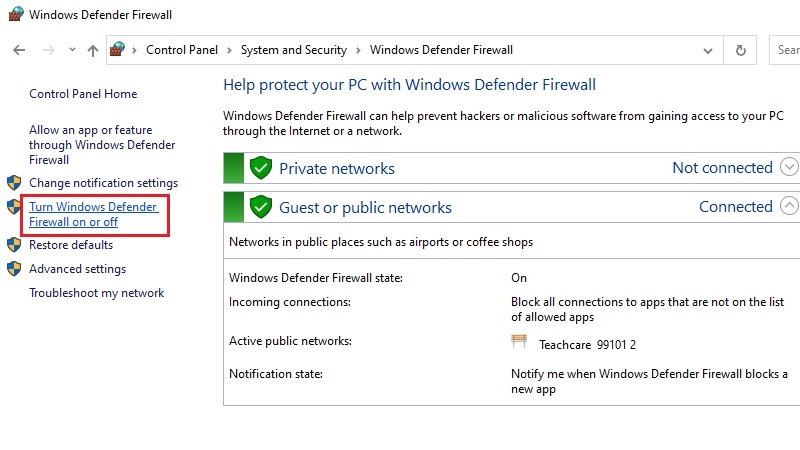Select System and Security breadcrumb item
The height and width of the screenshot is (450, 800).
(x=293, y=50)
